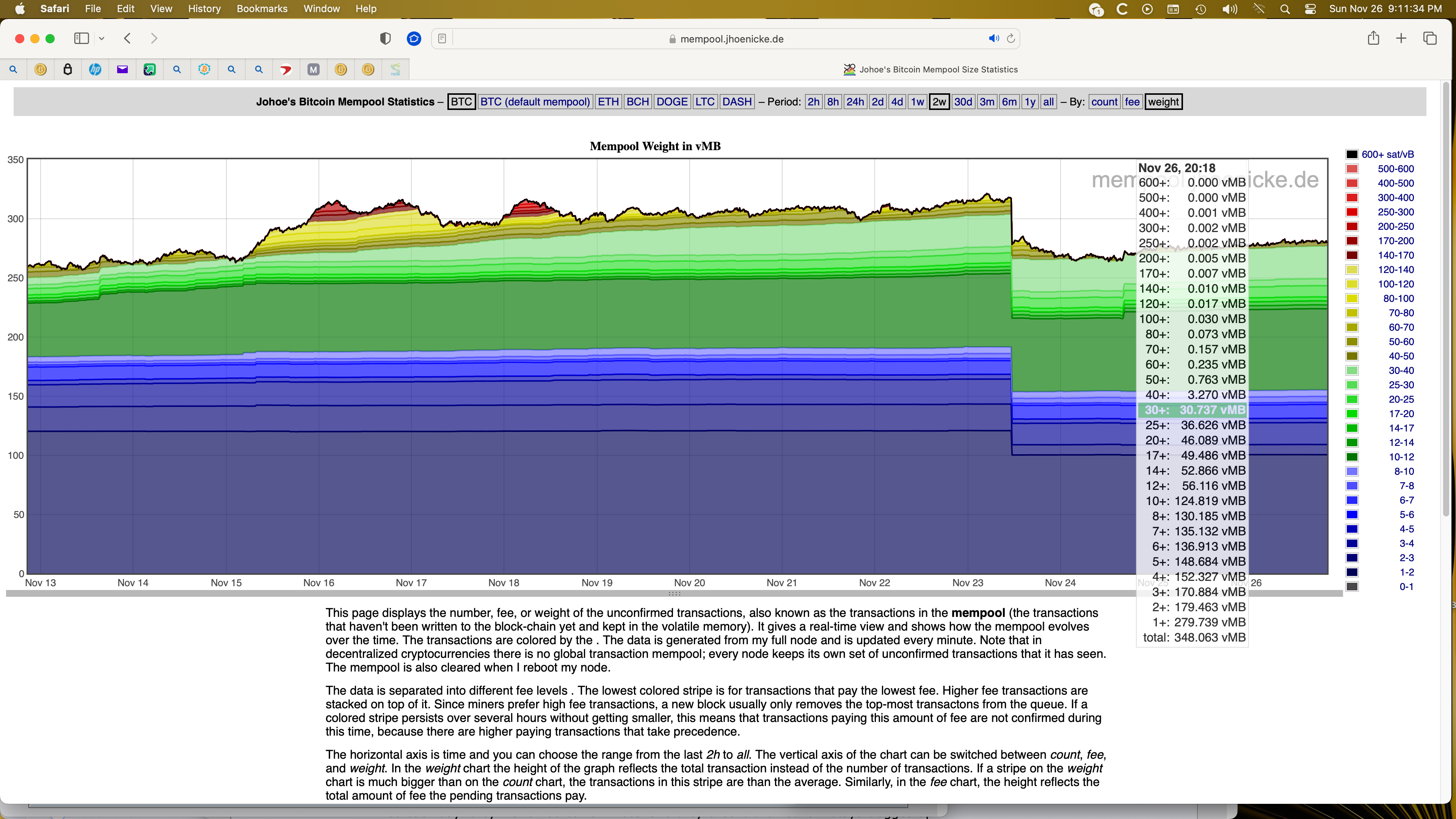Click the mempool.jhoenicke.de address field
Viewport: 1456px width, 819px height.
click(726, 38)
